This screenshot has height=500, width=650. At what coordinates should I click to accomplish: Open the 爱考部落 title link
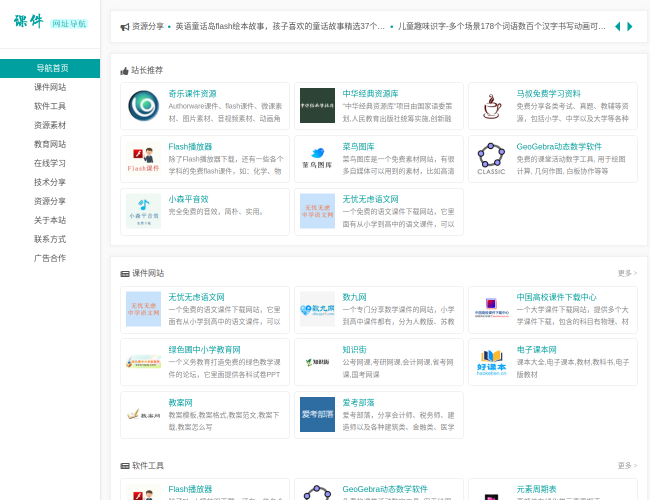pyautogui.click(x=358, y=403)
